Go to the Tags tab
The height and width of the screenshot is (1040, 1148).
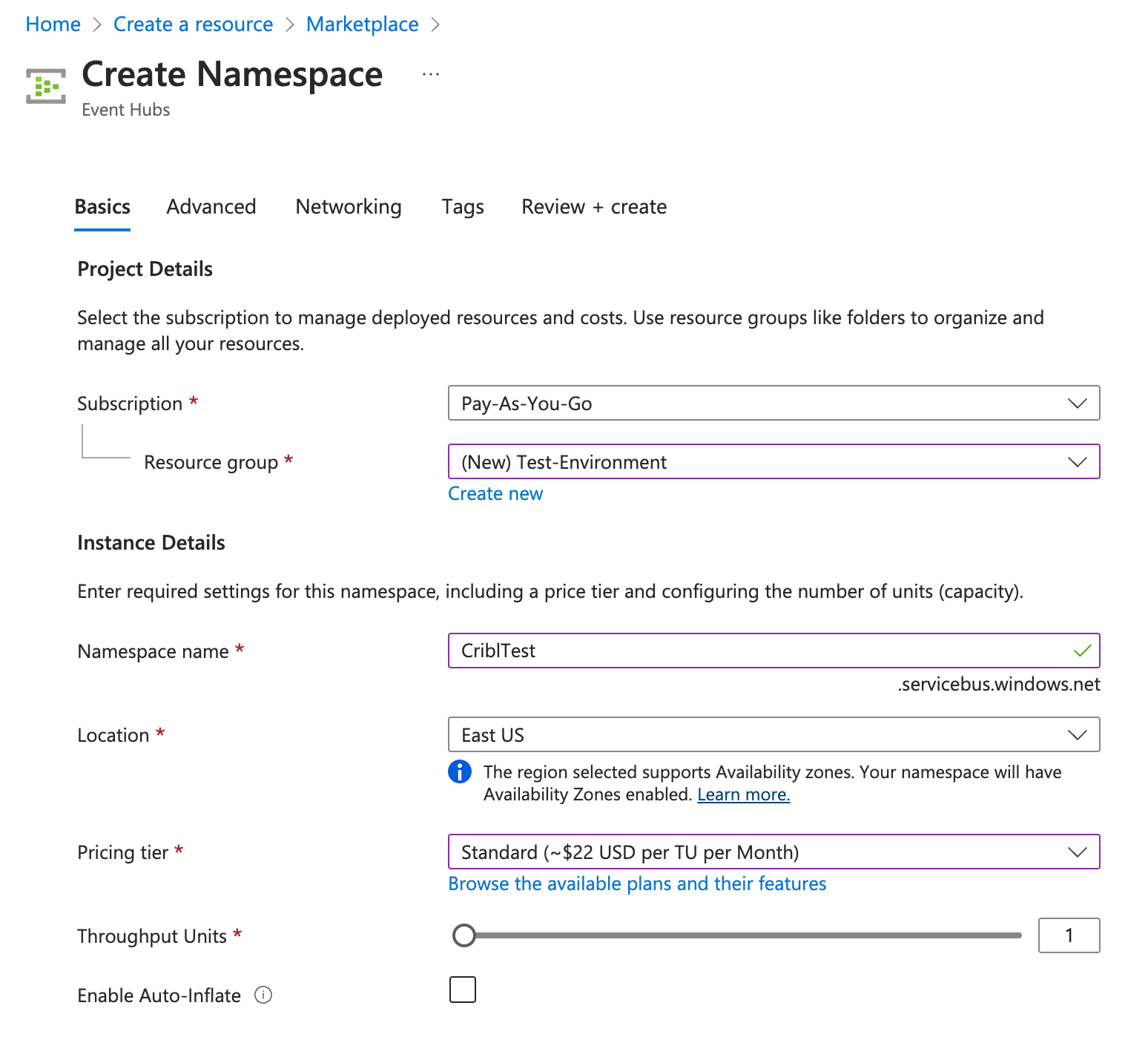click(463, 206)
